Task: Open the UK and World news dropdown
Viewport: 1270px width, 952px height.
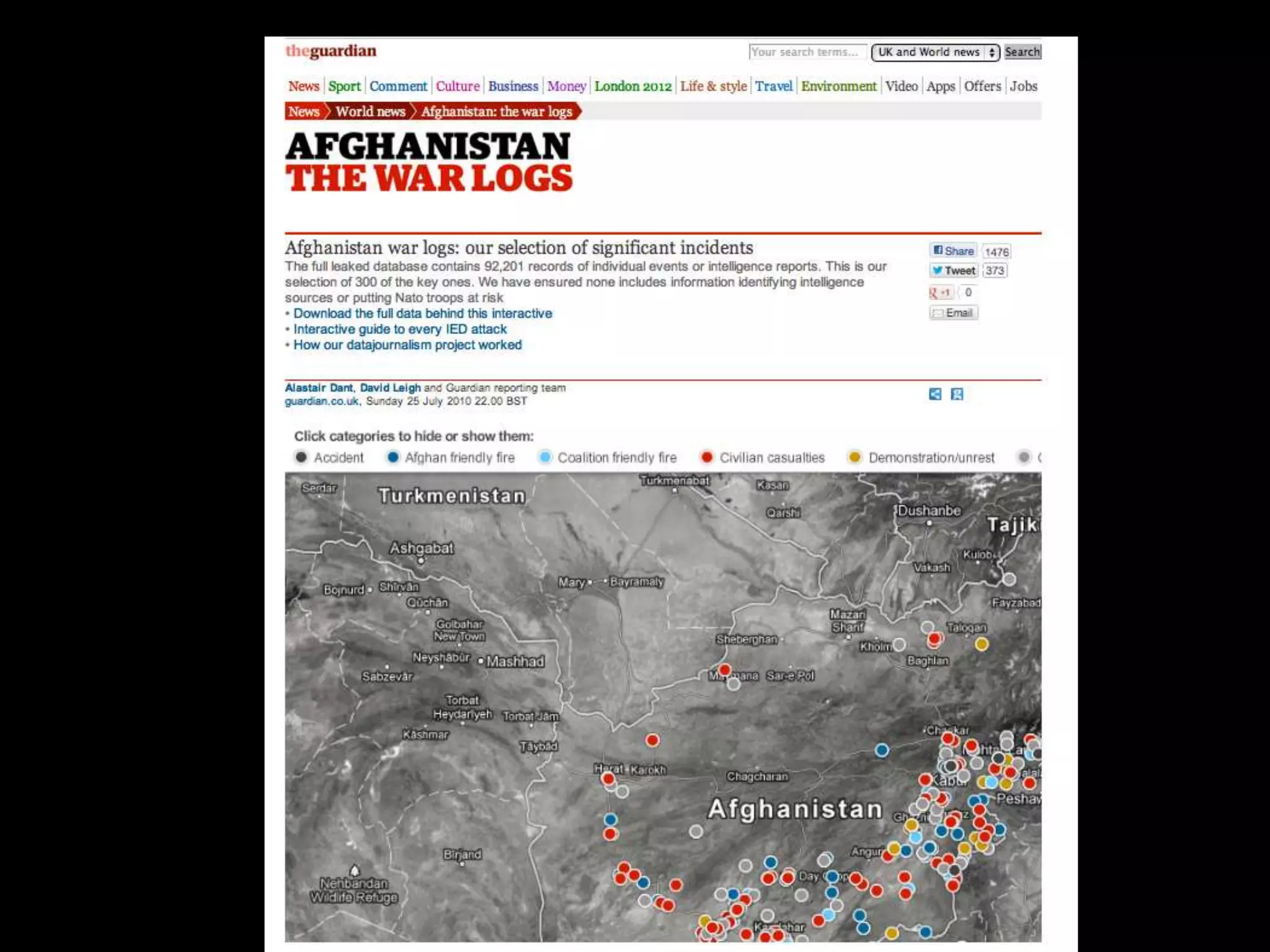Action: tap(935, 52)
